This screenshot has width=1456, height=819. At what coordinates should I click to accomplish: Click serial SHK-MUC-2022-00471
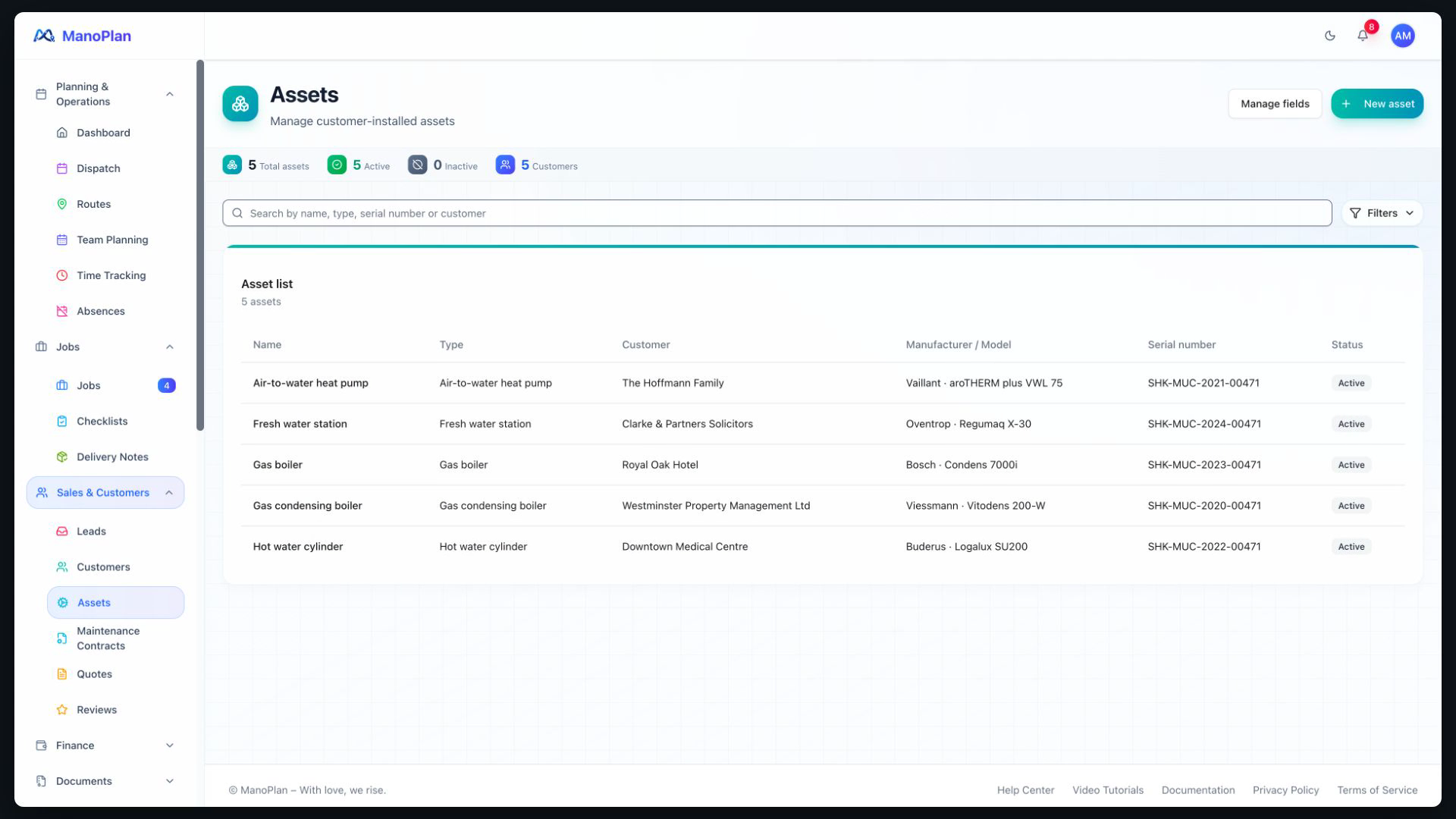coord(1204,547)
